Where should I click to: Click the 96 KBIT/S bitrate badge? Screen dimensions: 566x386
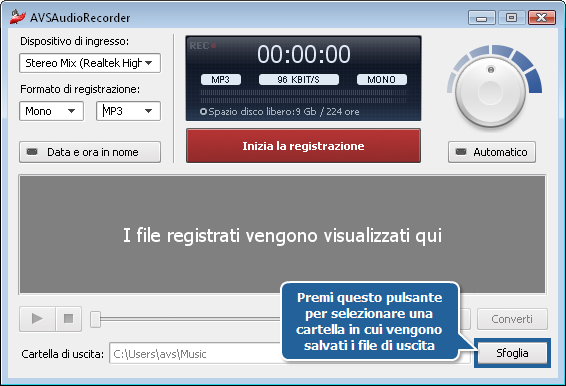(x=299, y=79)
